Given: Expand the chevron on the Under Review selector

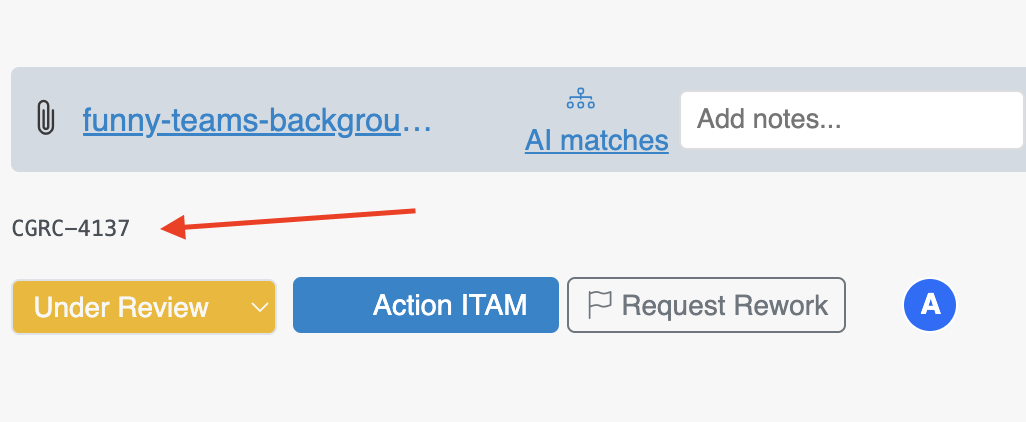Looking at the screenshot, I should (x=260, y=307).
